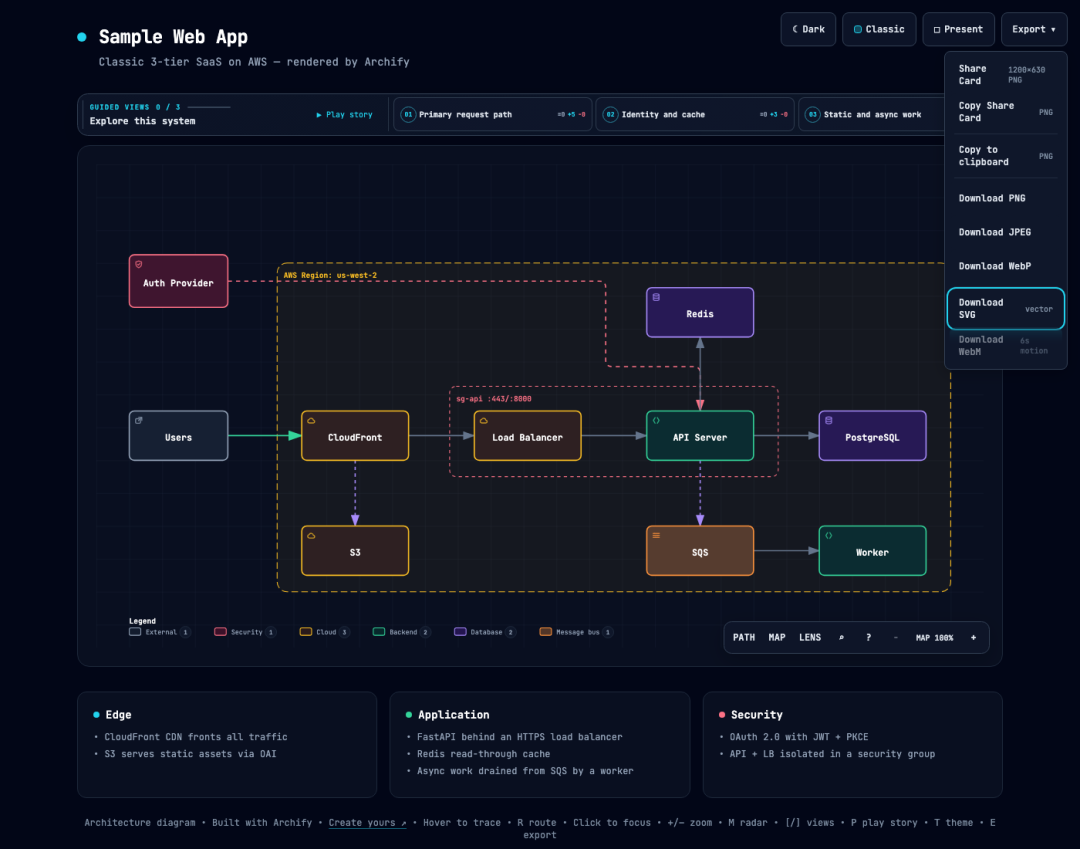Image resolution: width=1080 pixels, height=849 pixels.
Task: Choose Download PNG
Action: point(1006,198)
